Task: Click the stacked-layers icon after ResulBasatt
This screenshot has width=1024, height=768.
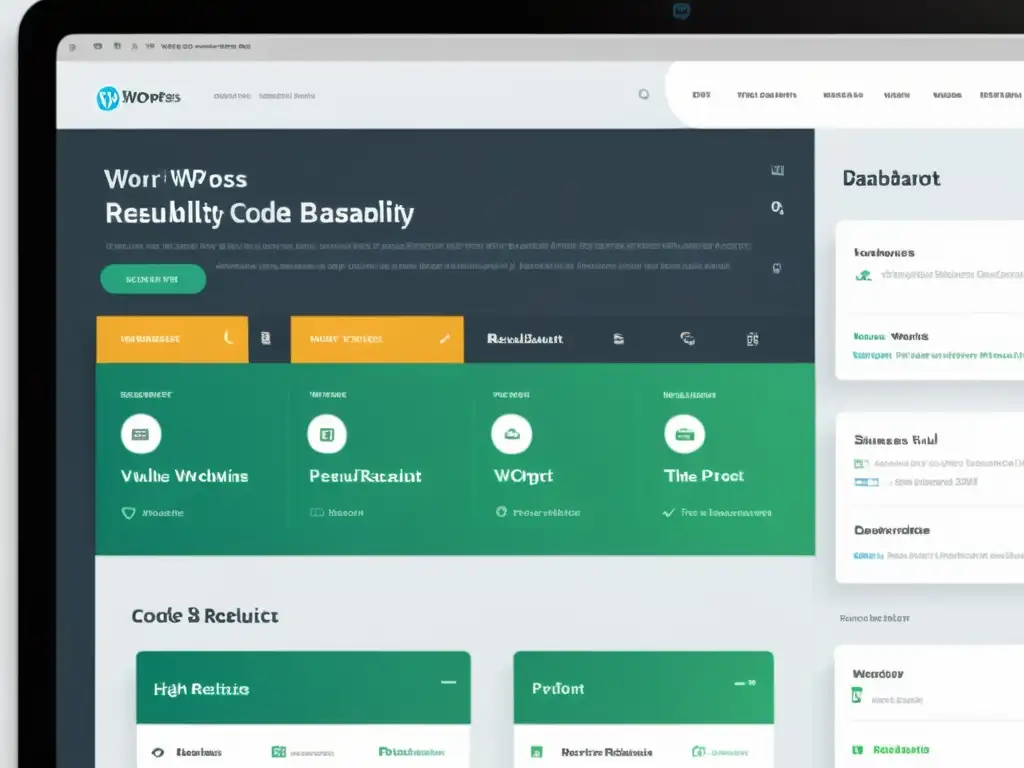Action: [x=618, y=339]
